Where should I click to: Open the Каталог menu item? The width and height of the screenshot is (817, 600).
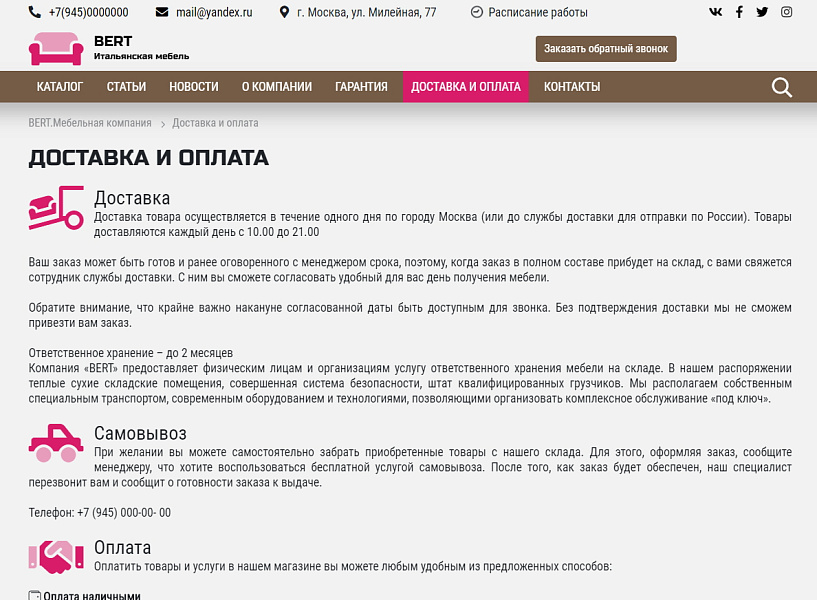coord(60,87)
